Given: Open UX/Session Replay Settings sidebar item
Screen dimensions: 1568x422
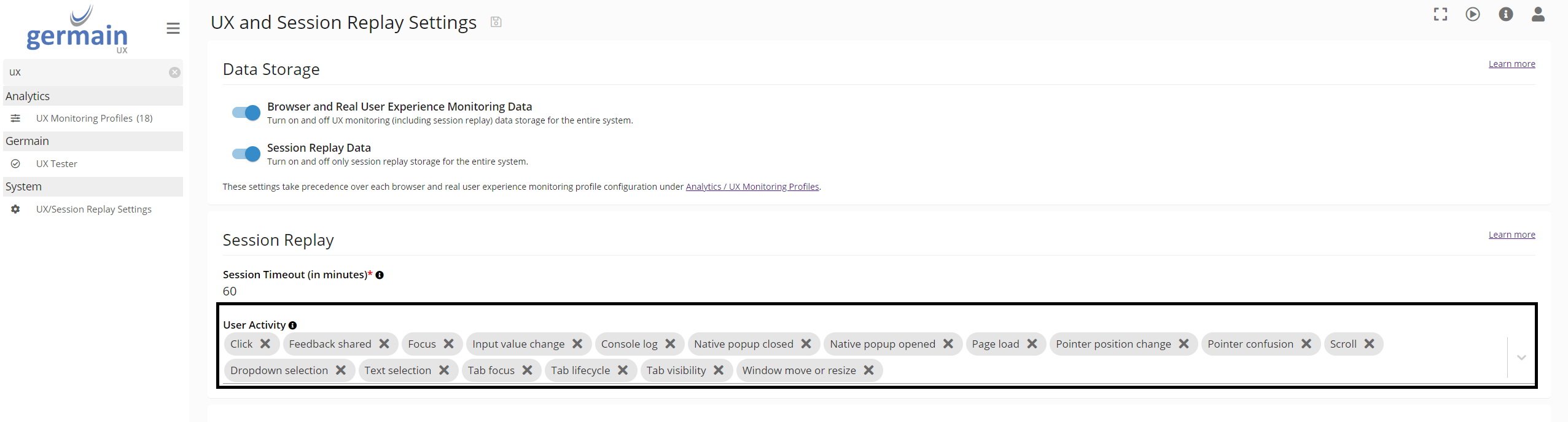Looking at the screenshot, I should 93,209.
